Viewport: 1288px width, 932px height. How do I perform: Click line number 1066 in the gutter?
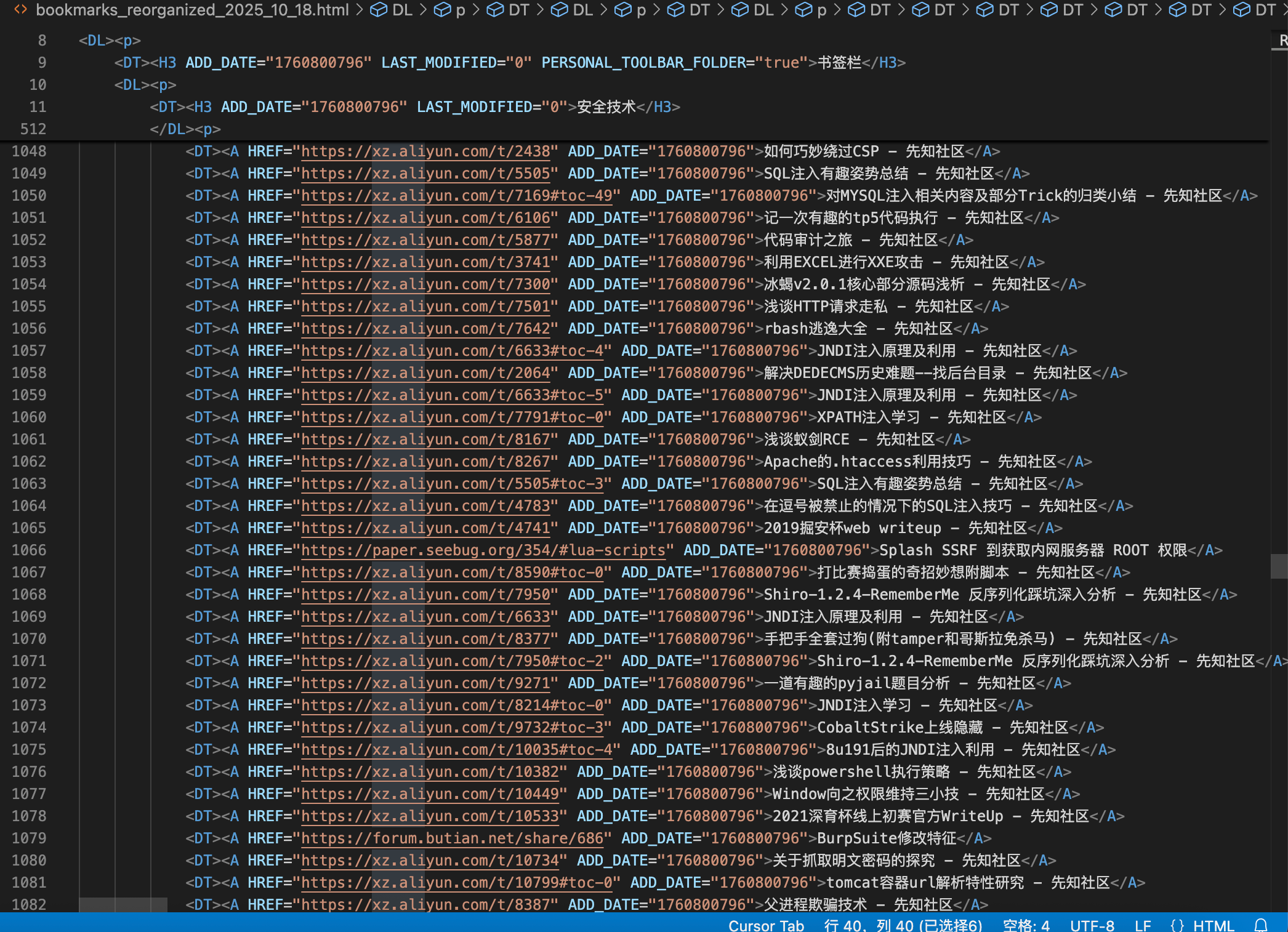(x=29, y=550)
